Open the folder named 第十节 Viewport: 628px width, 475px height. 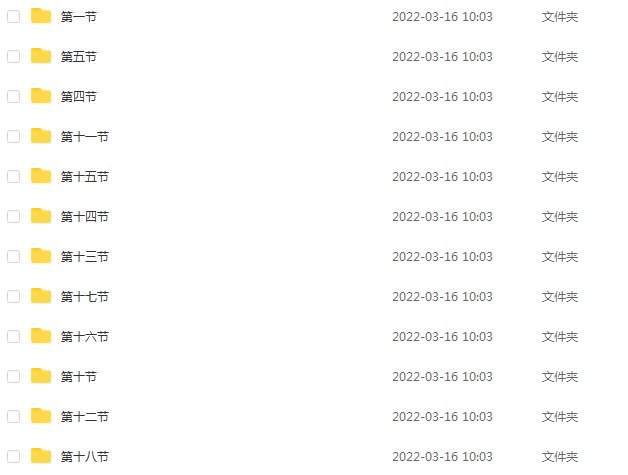(x=78, y=377)
